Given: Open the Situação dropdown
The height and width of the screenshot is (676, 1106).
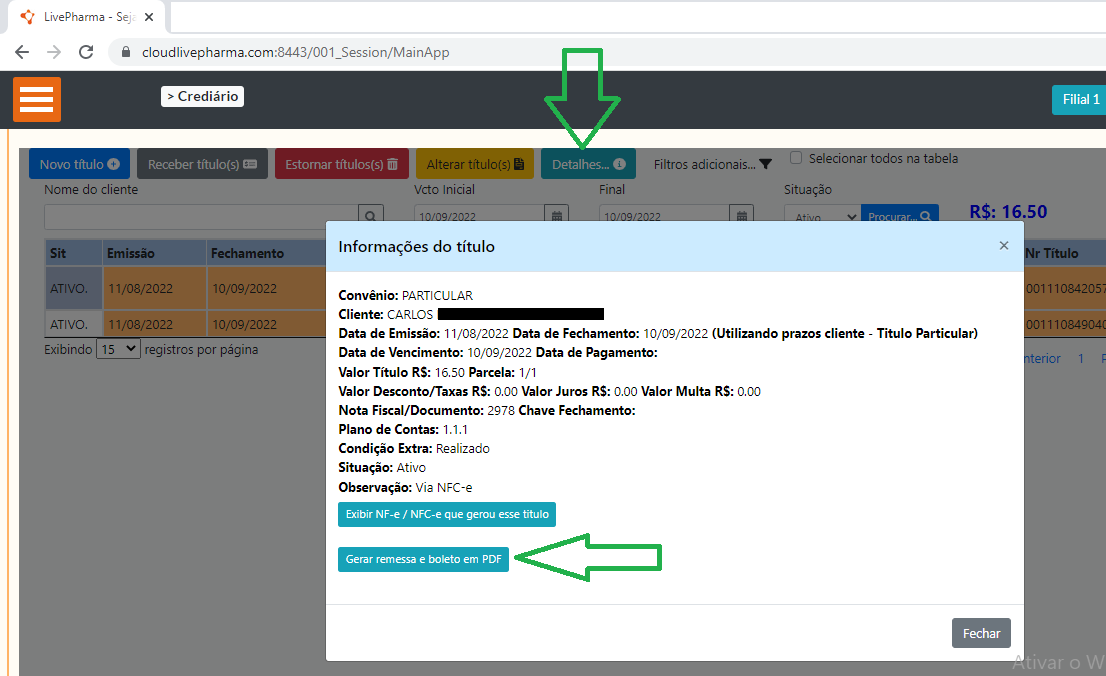Looking at the screenshot, I should pyautogui.click(x=821, y=216).
